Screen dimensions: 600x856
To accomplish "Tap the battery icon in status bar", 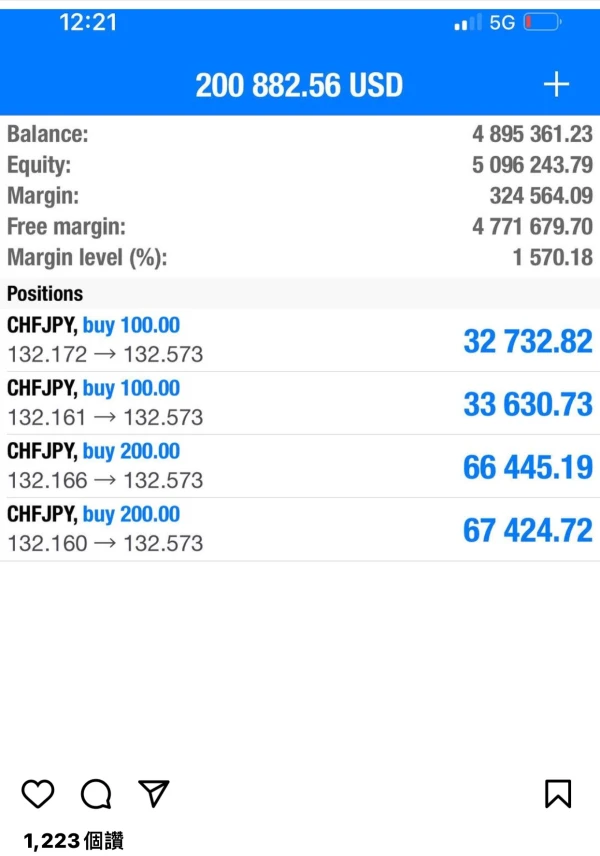I will pos(541,22).
